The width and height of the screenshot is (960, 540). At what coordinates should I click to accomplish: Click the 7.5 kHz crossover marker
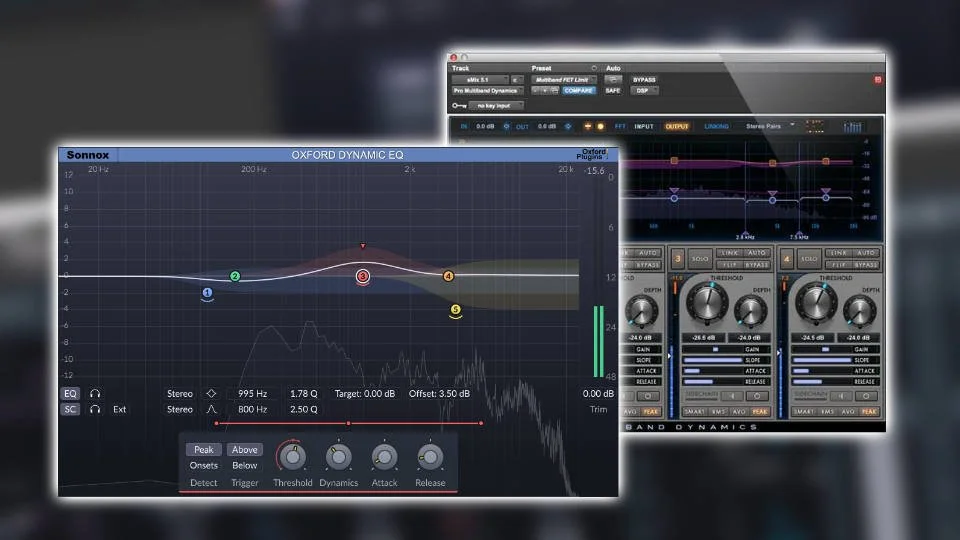coord(799,236)
